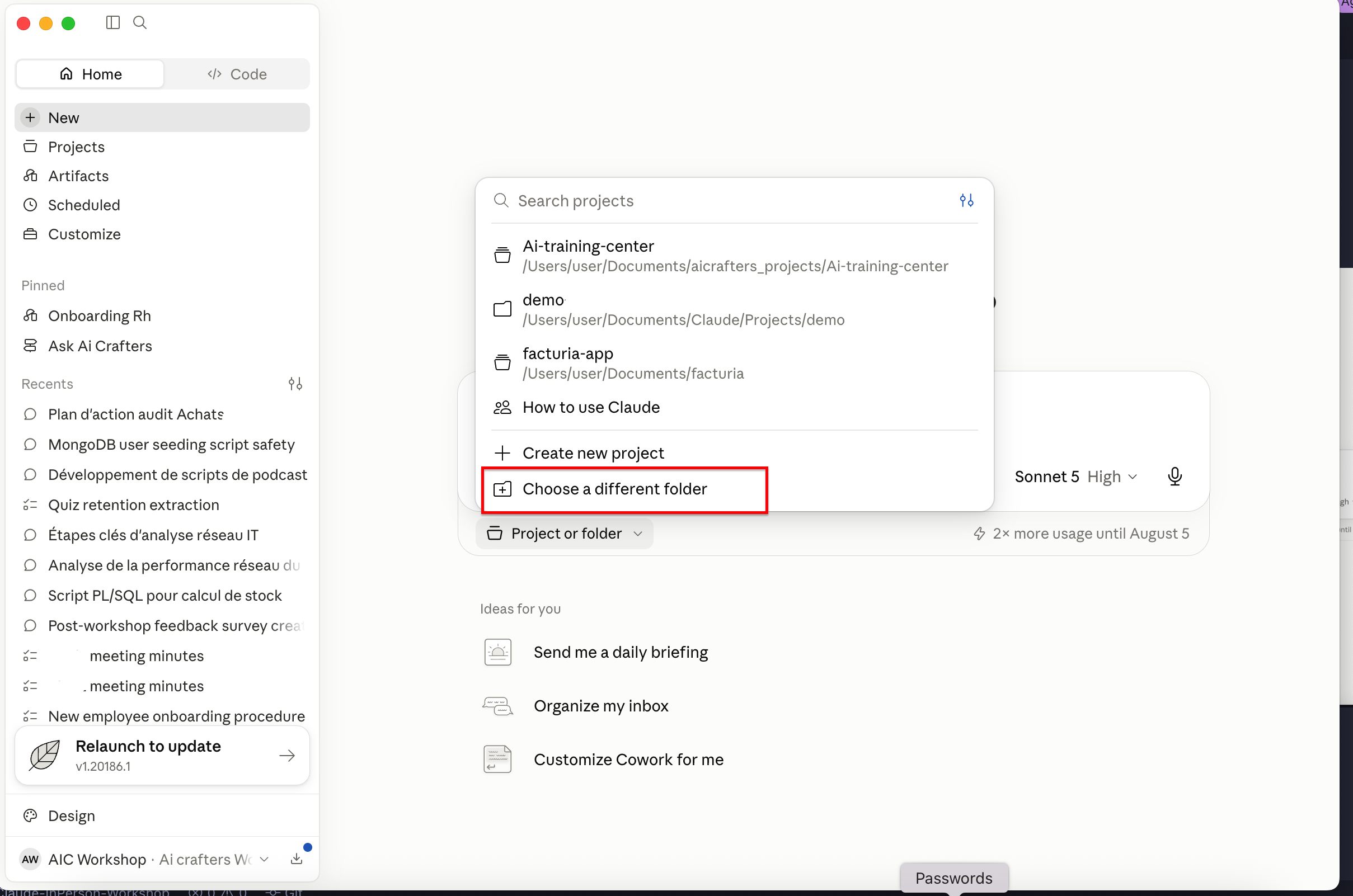This screenshot has width=1353, height=896.
Task: Click the demo folder icon
Action: tap(502, 309)
